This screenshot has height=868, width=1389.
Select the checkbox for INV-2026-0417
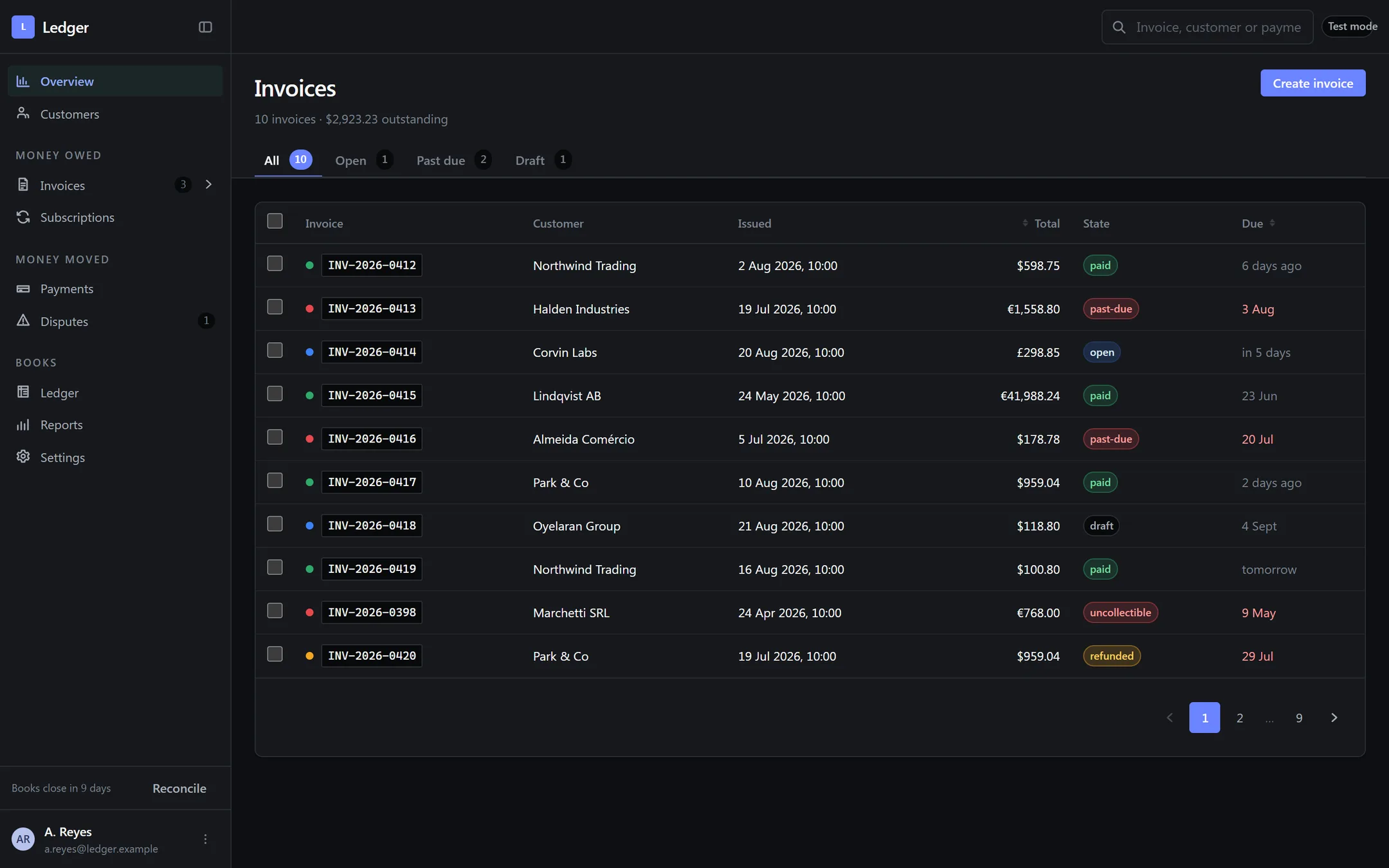click(x=275, y=480)
